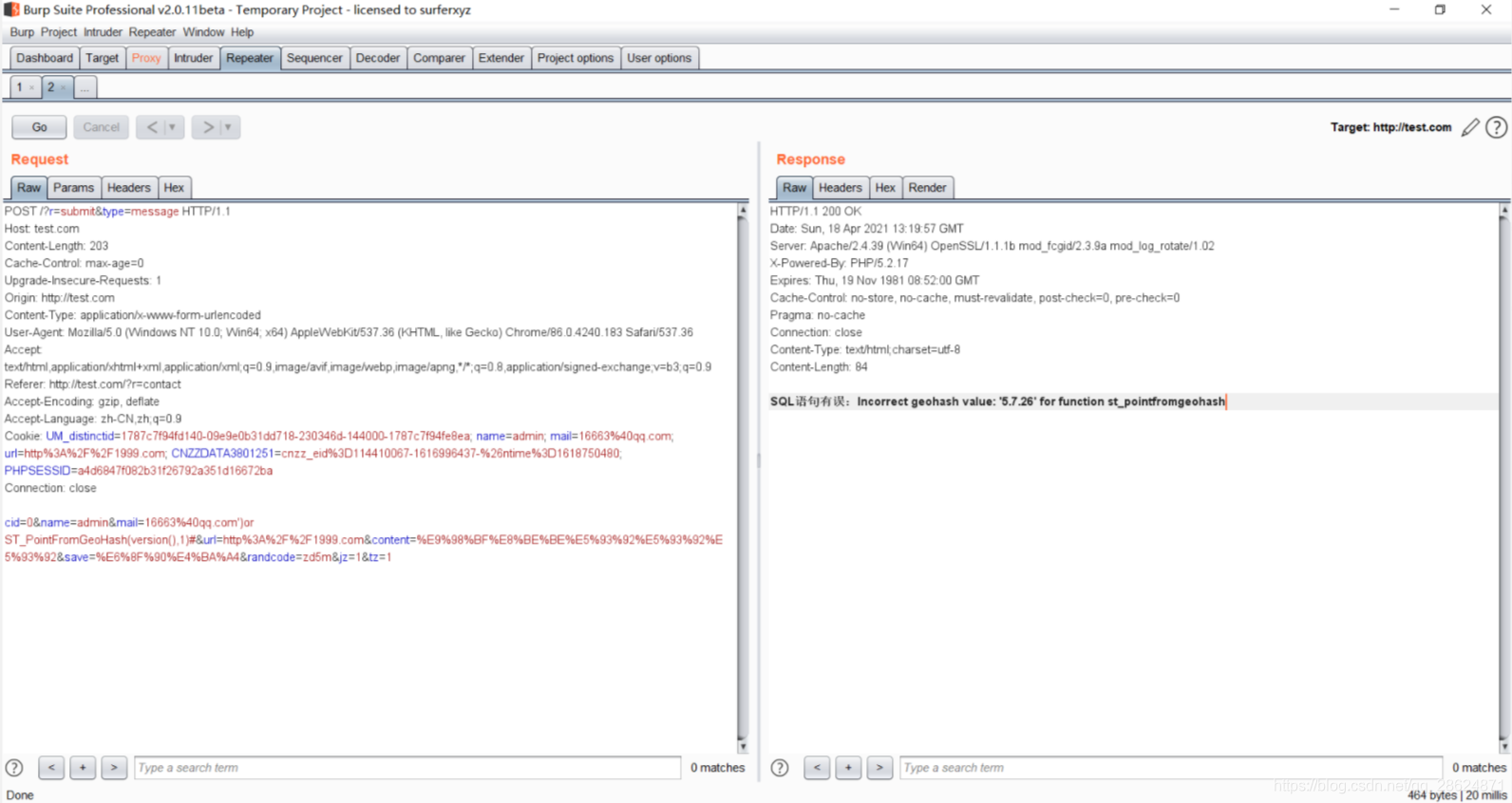Click the SQL error message in response
The image size is (1512, 803).
pos(998,401)
